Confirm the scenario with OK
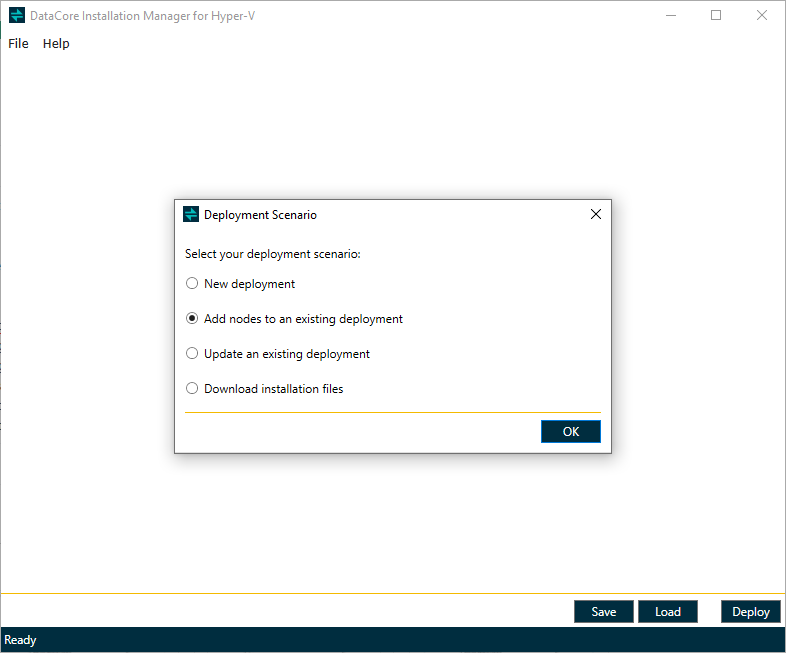The image size is (786, 653). 571,432
